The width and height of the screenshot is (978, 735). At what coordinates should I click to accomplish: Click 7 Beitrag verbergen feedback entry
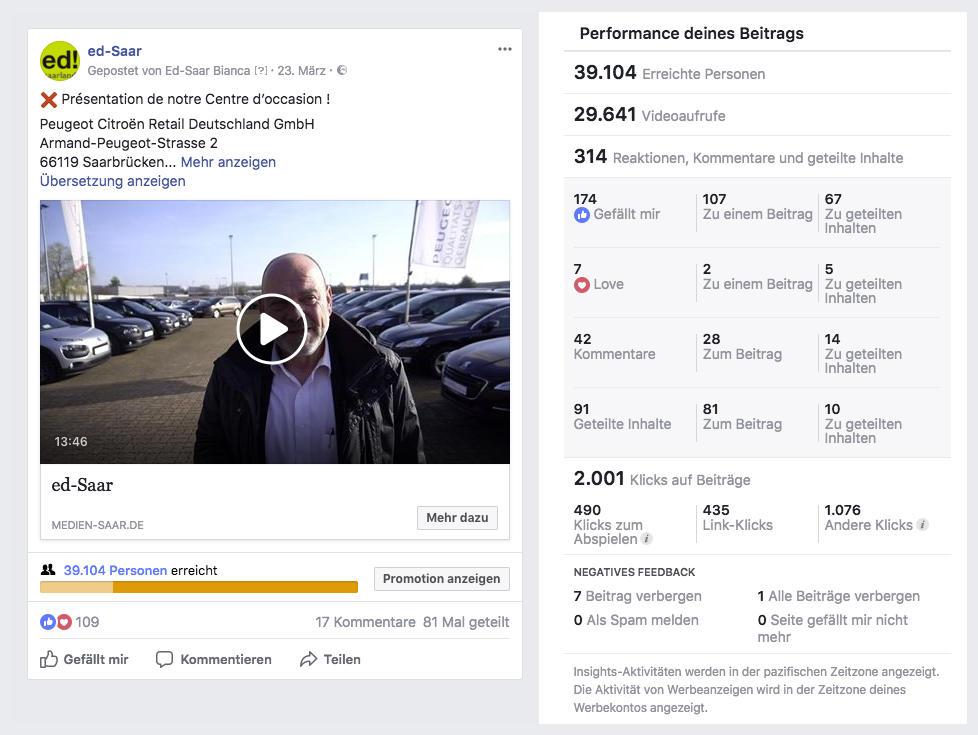637,596
